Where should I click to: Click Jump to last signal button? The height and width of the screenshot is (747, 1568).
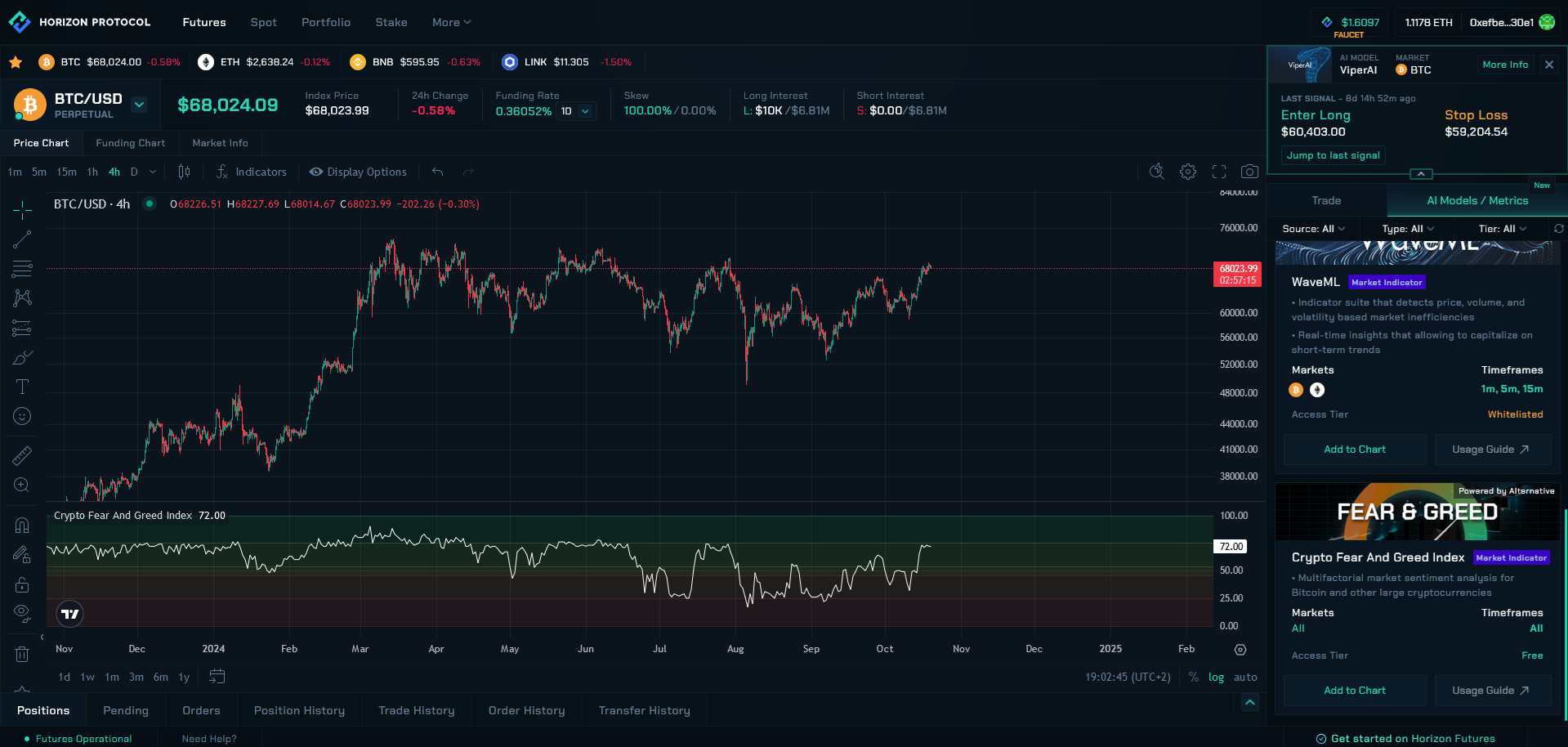tap(1333, 155)
